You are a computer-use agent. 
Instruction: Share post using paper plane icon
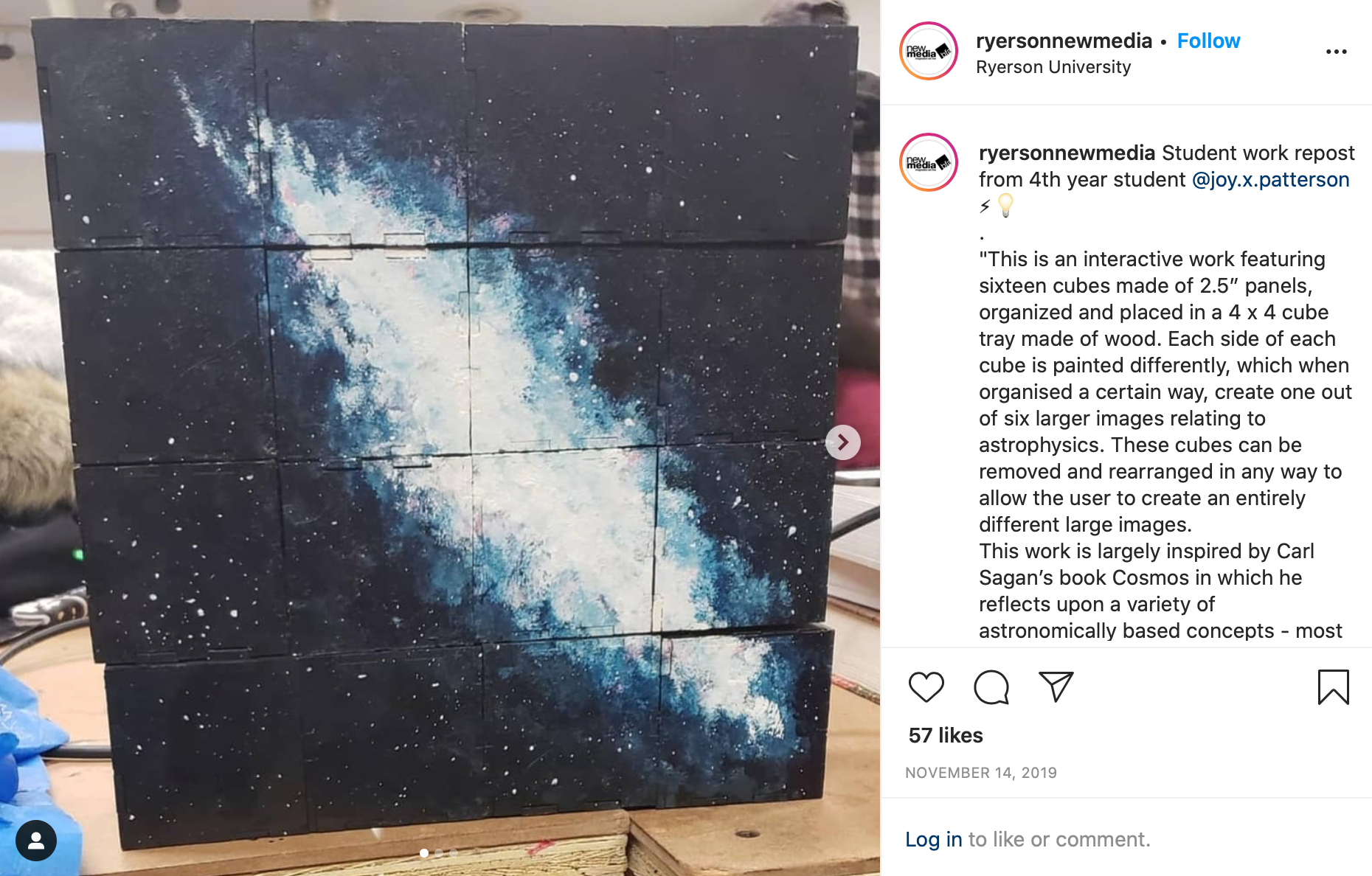tap(1056, 686)
